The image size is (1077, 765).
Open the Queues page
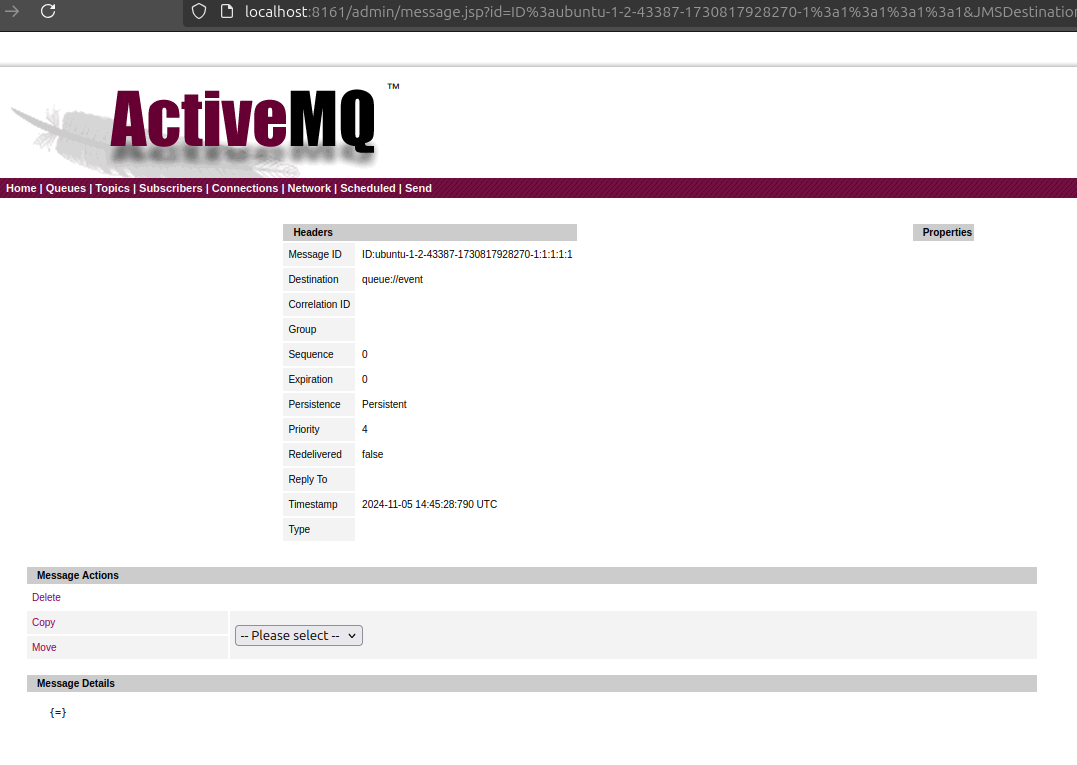pos(66,188)
